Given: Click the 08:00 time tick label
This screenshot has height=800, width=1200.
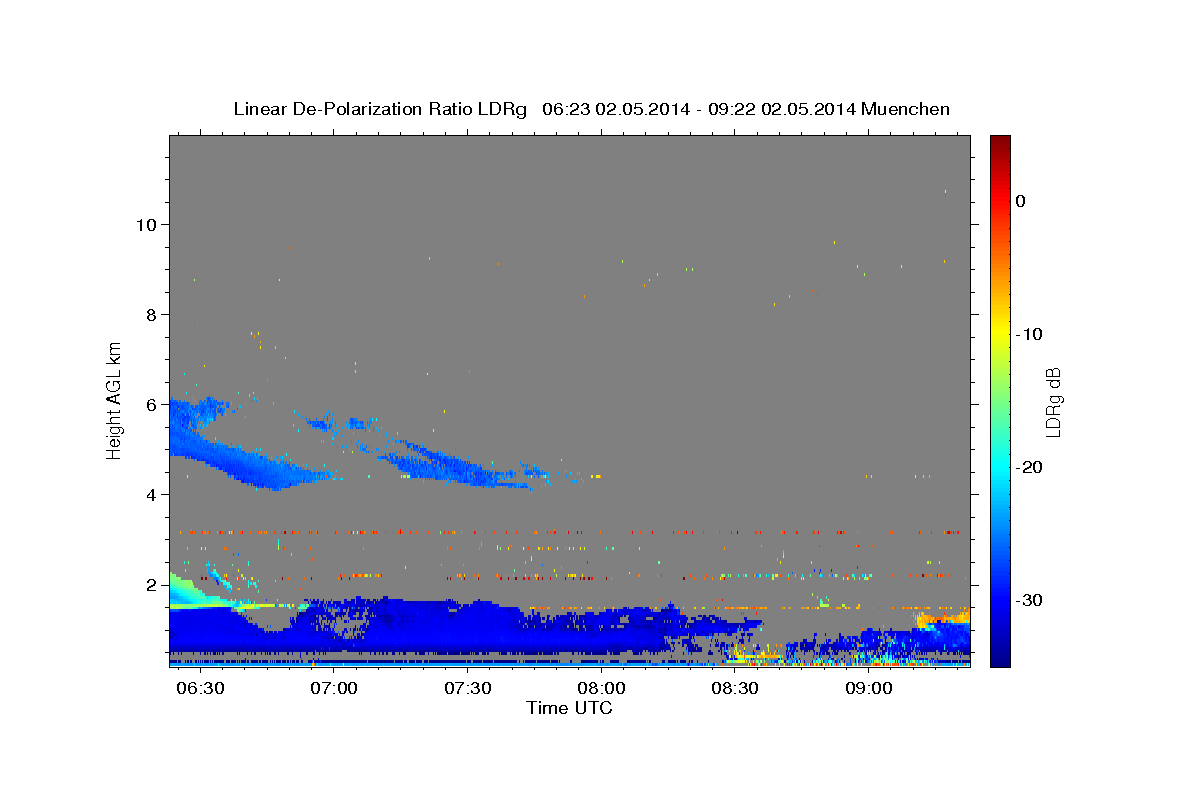Looking at the screenshot, I should 601,689.
